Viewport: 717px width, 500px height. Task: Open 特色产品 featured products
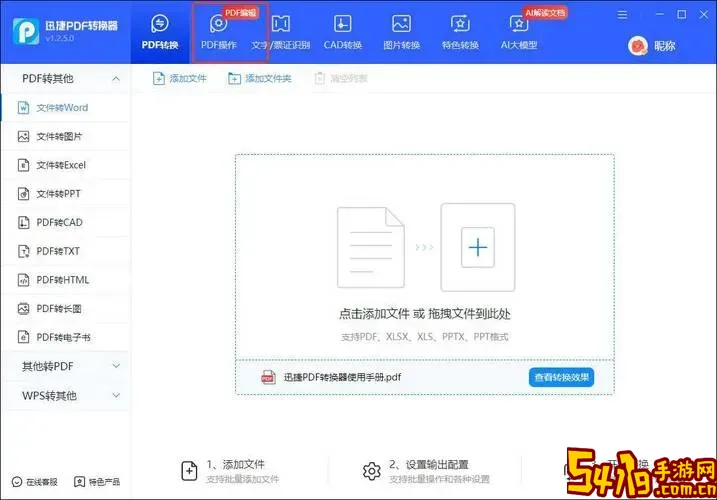pyautogui.click(x=97, y=482)
